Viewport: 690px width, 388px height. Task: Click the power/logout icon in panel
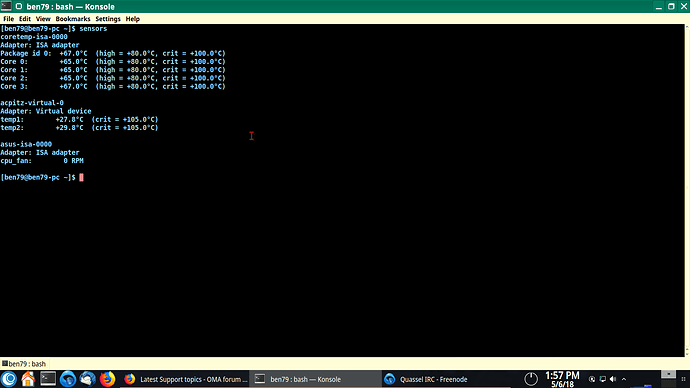click(x=531, y=379)
